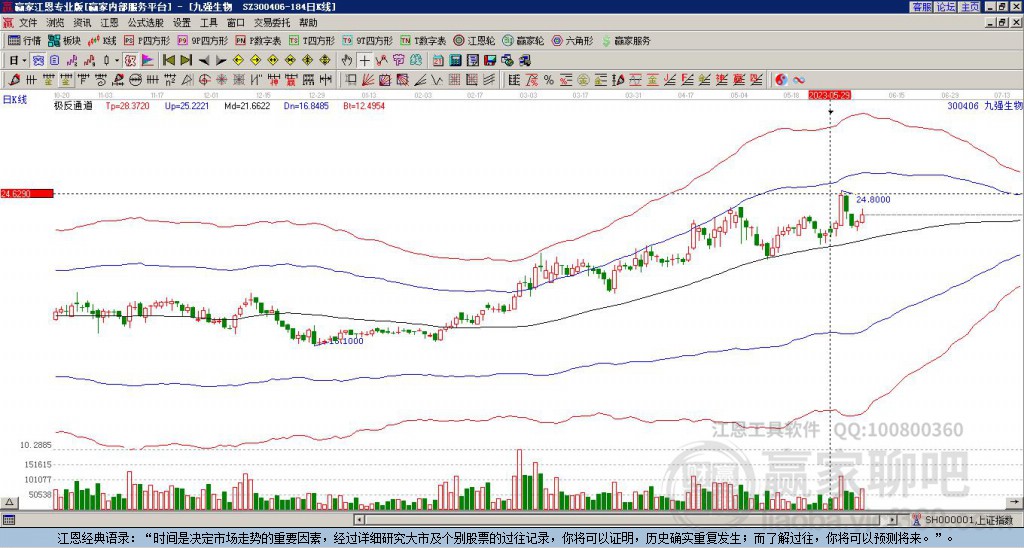This screenshot has width=1024, height=548.
Task: Open the 公式选股 menu
Action: pyautogui.click(x=146, y=23)
